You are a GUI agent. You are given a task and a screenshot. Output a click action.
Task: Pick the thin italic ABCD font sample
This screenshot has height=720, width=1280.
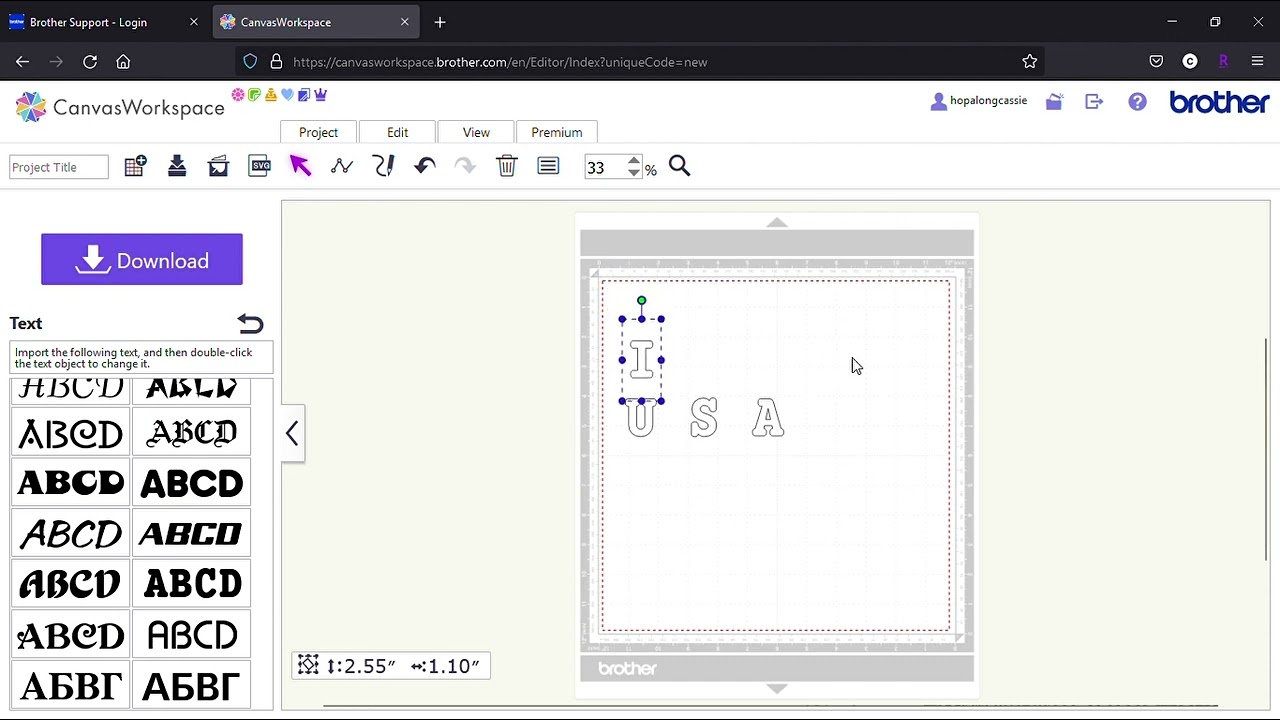(71, 533)
